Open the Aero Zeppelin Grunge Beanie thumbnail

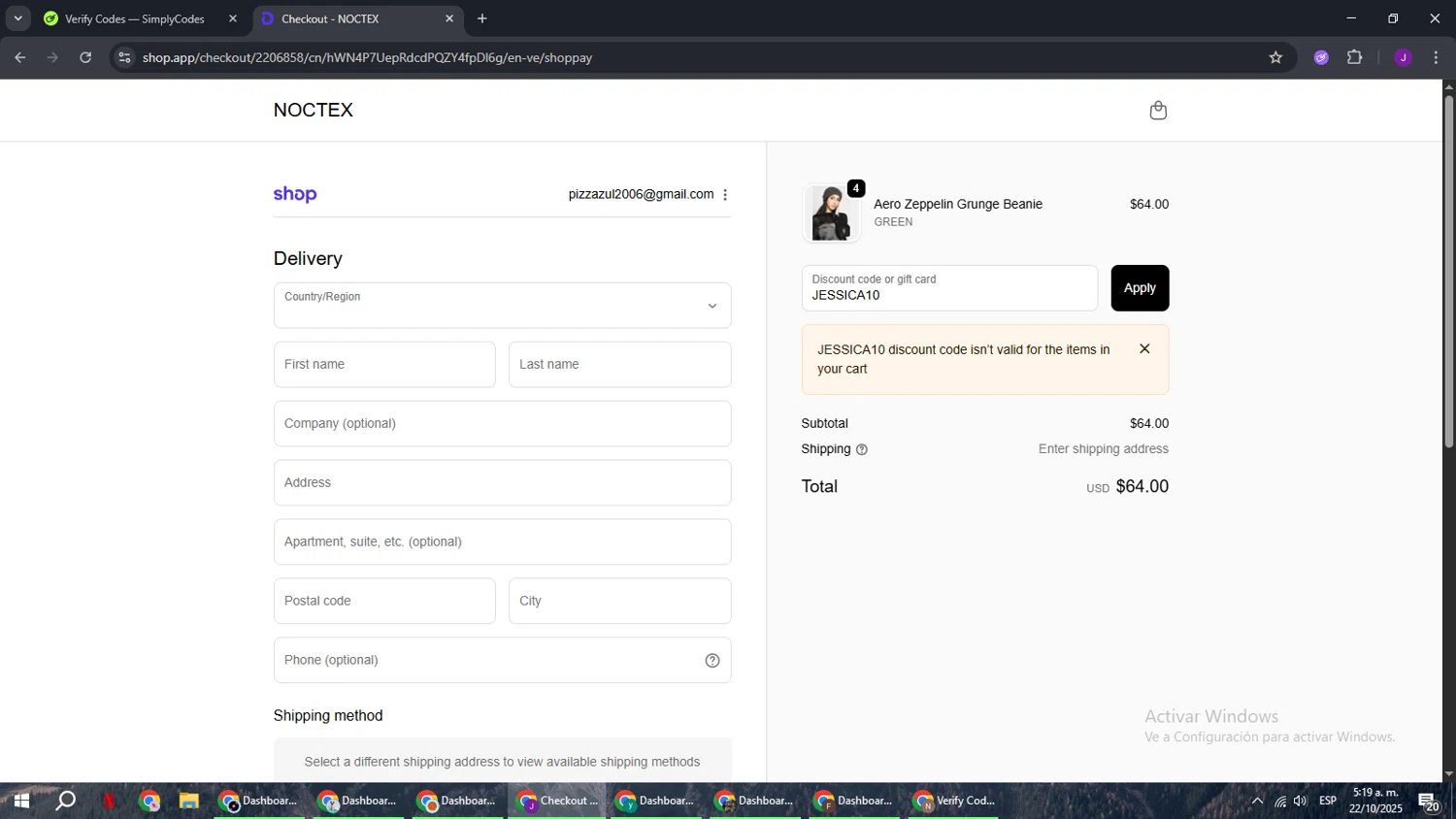point(831,213)
